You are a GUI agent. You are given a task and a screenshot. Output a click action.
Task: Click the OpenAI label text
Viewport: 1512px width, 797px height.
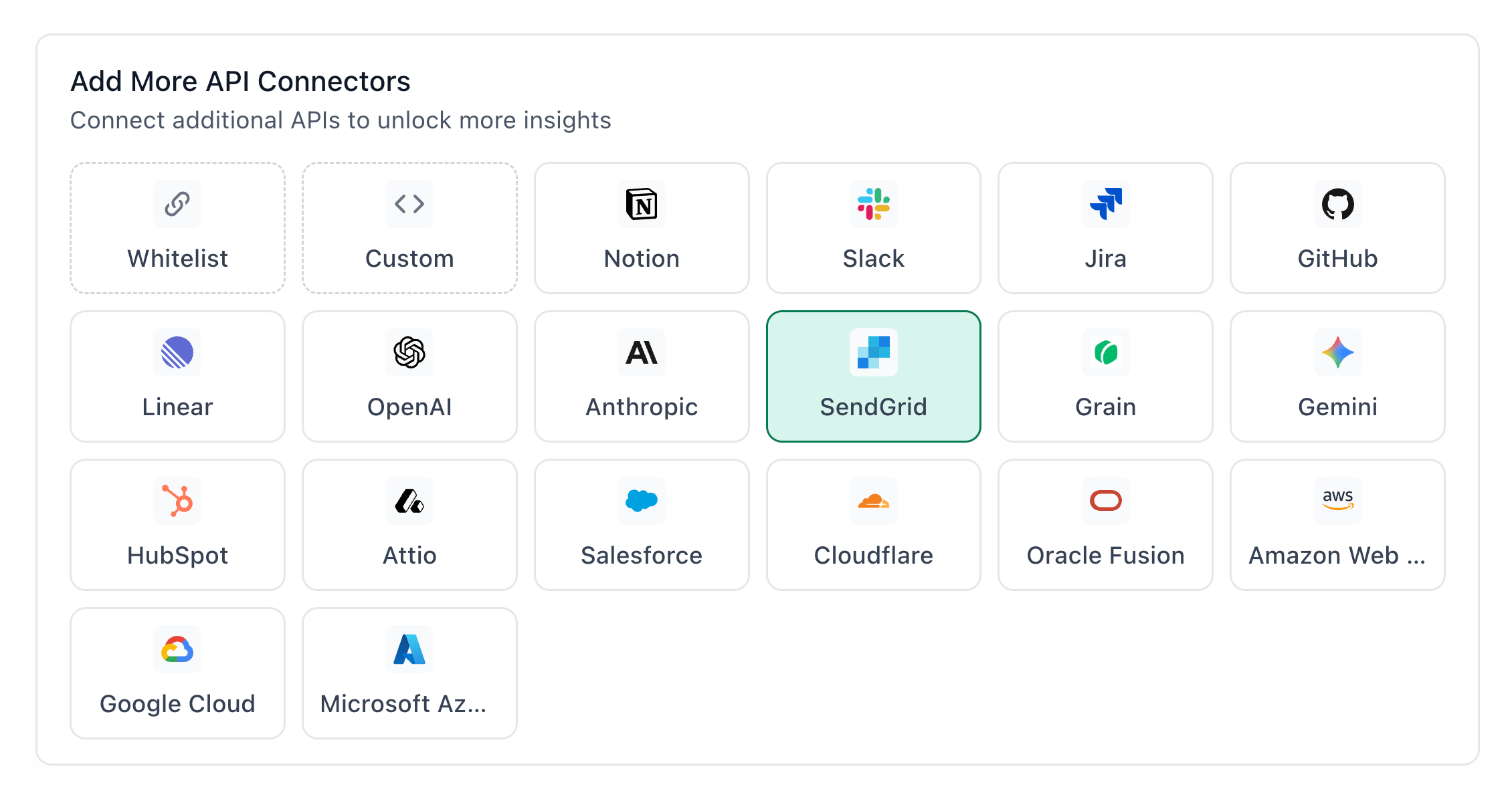point(409,407)
